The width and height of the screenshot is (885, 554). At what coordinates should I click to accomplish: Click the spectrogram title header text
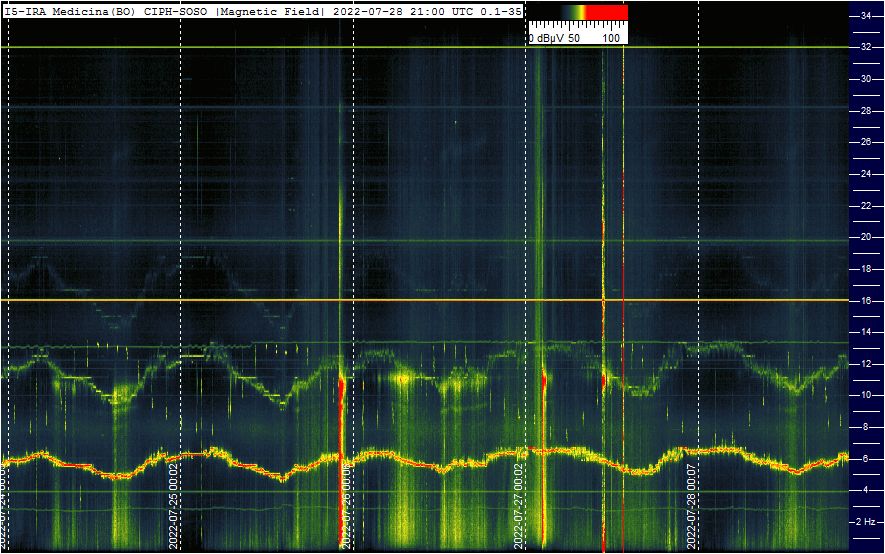(262, 9)
